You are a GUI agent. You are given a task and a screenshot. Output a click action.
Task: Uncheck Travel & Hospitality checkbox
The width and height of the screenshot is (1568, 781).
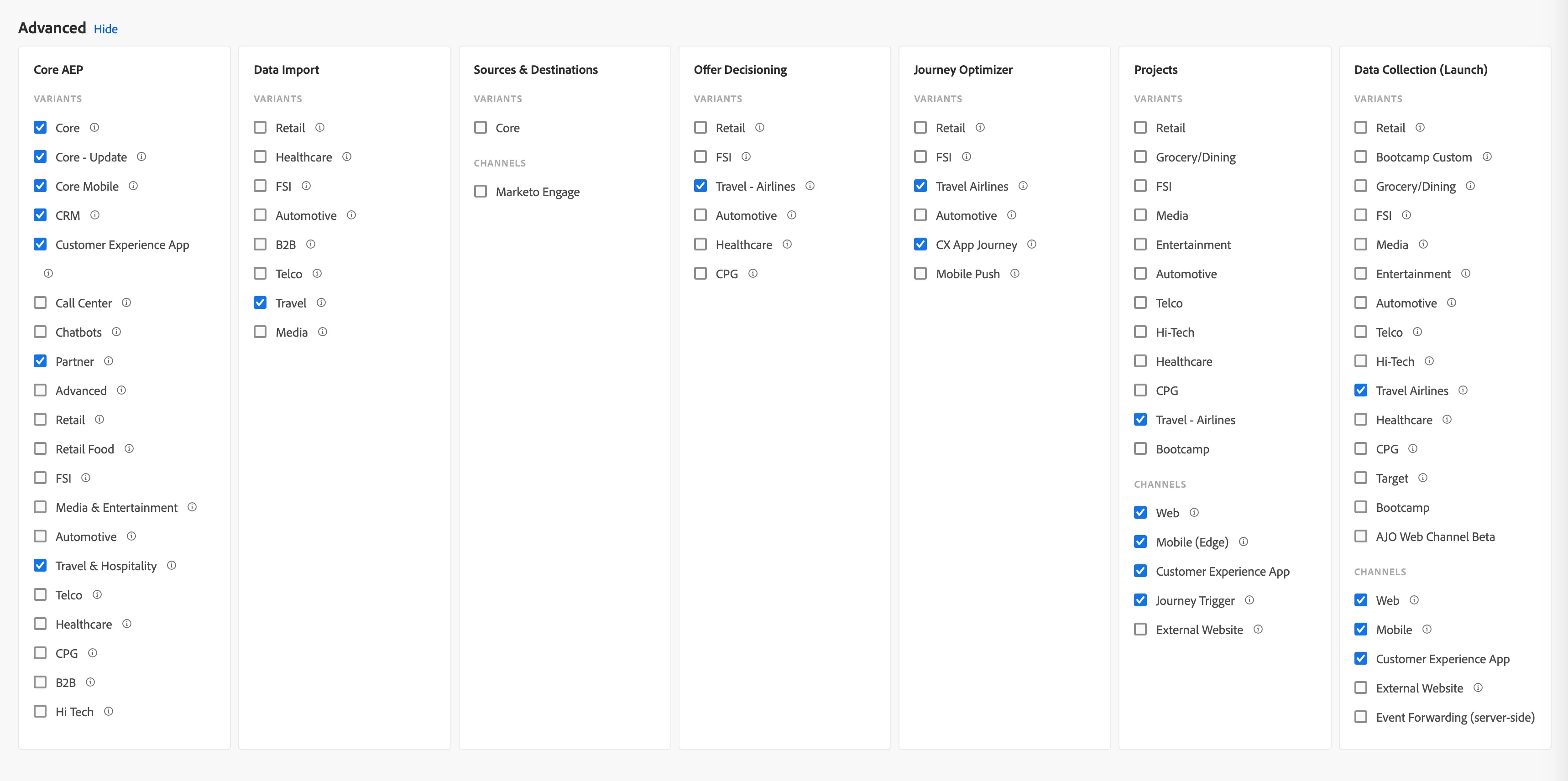[40, 565]
